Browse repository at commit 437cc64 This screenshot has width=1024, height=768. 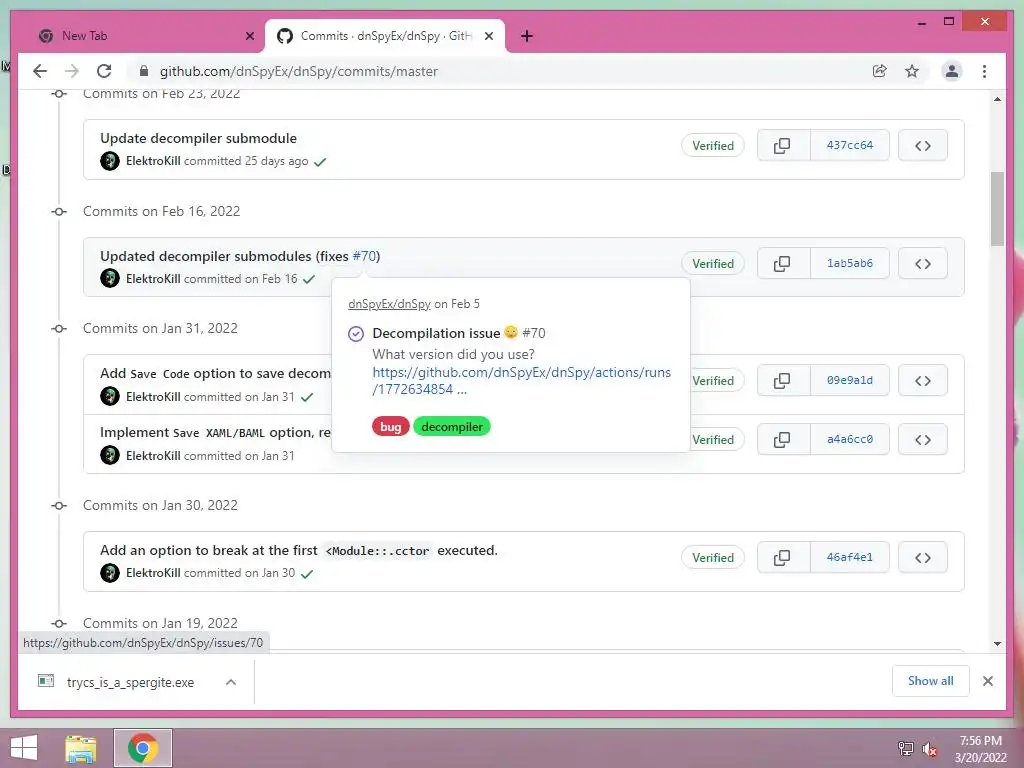923,146
